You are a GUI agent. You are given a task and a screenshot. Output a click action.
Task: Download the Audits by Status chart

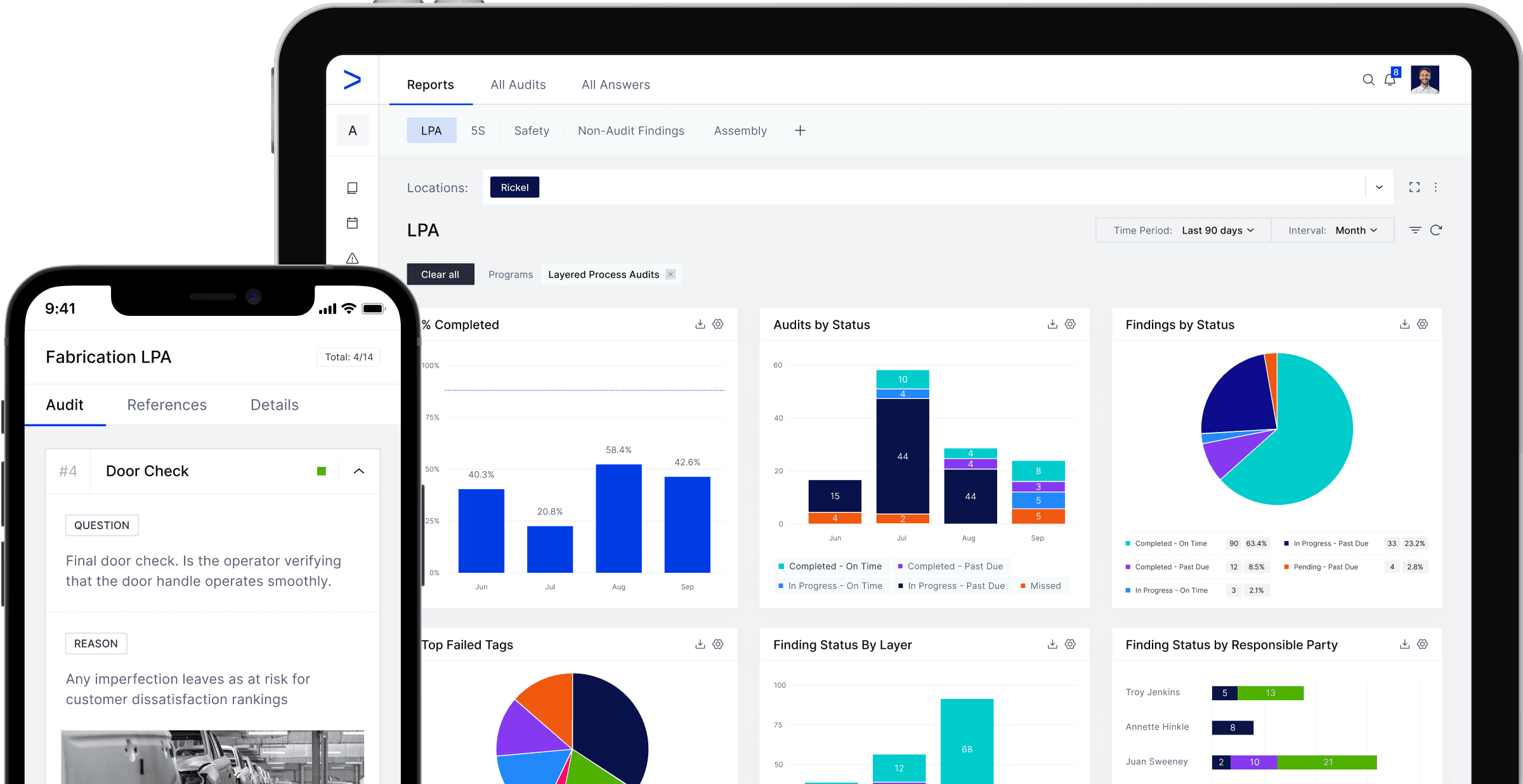1052,324
